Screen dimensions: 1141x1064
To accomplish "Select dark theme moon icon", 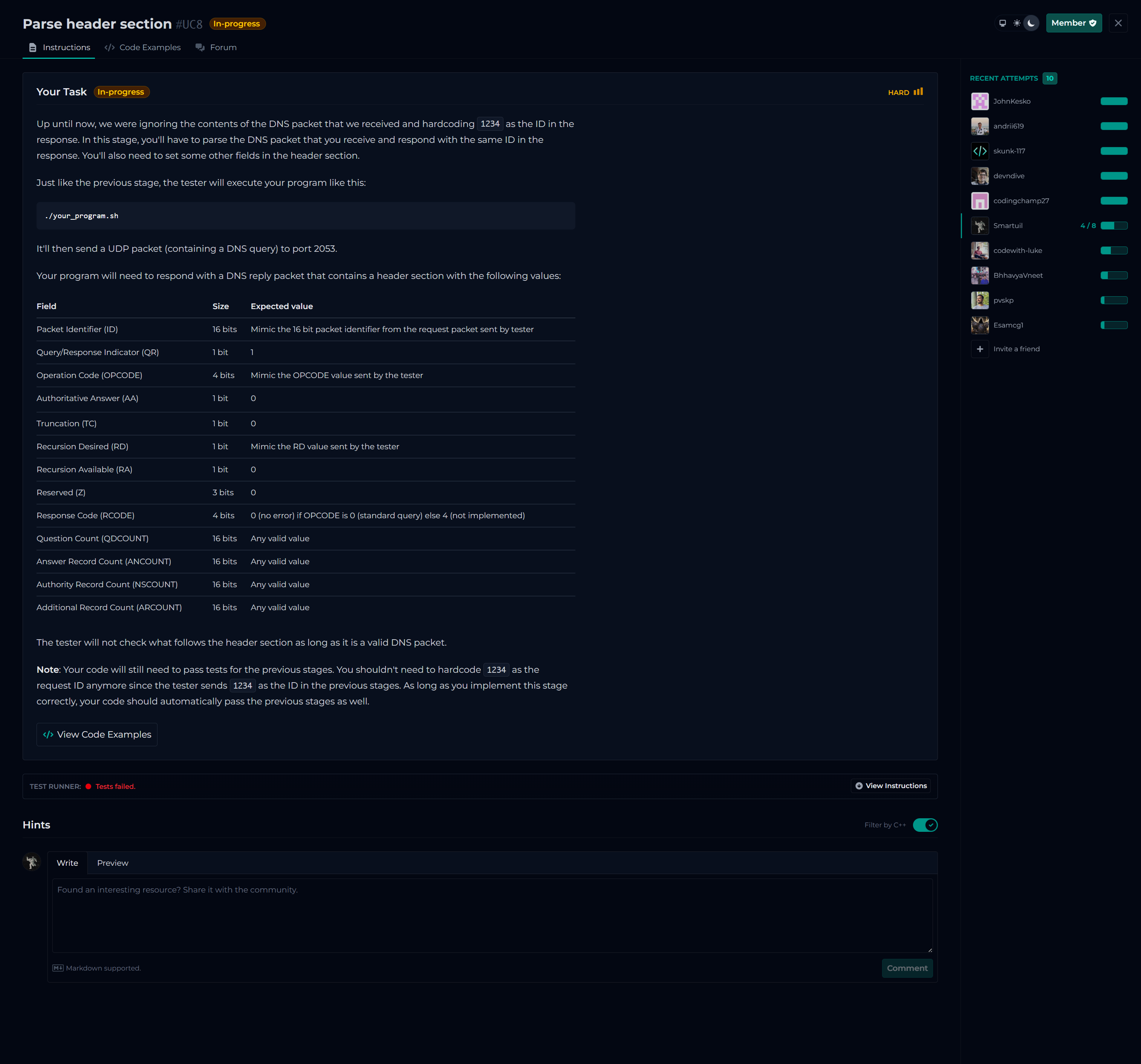I will pyautogui.click(x=1031, y=23).
